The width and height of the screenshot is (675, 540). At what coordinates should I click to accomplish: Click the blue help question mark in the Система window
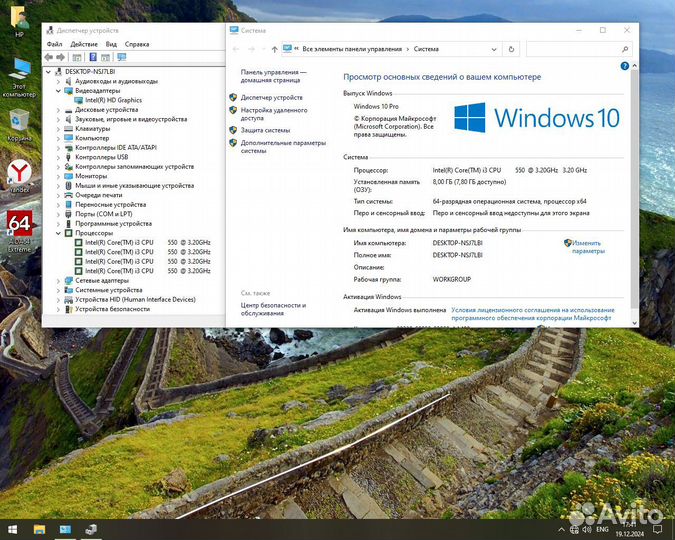coord(625,66)
